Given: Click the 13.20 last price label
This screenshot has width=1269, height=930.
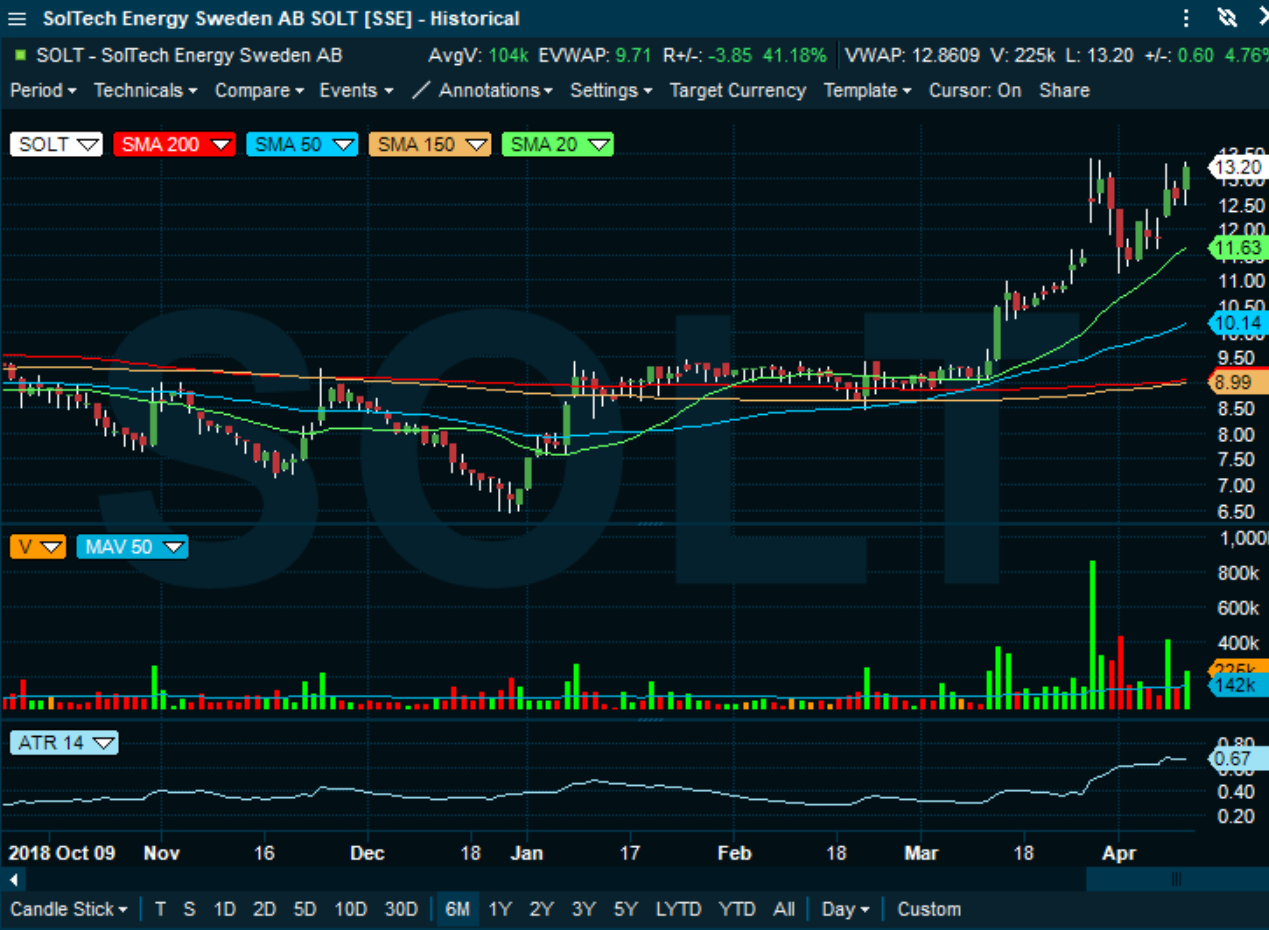Looking at the screenshot, I should pos(1240,167).
